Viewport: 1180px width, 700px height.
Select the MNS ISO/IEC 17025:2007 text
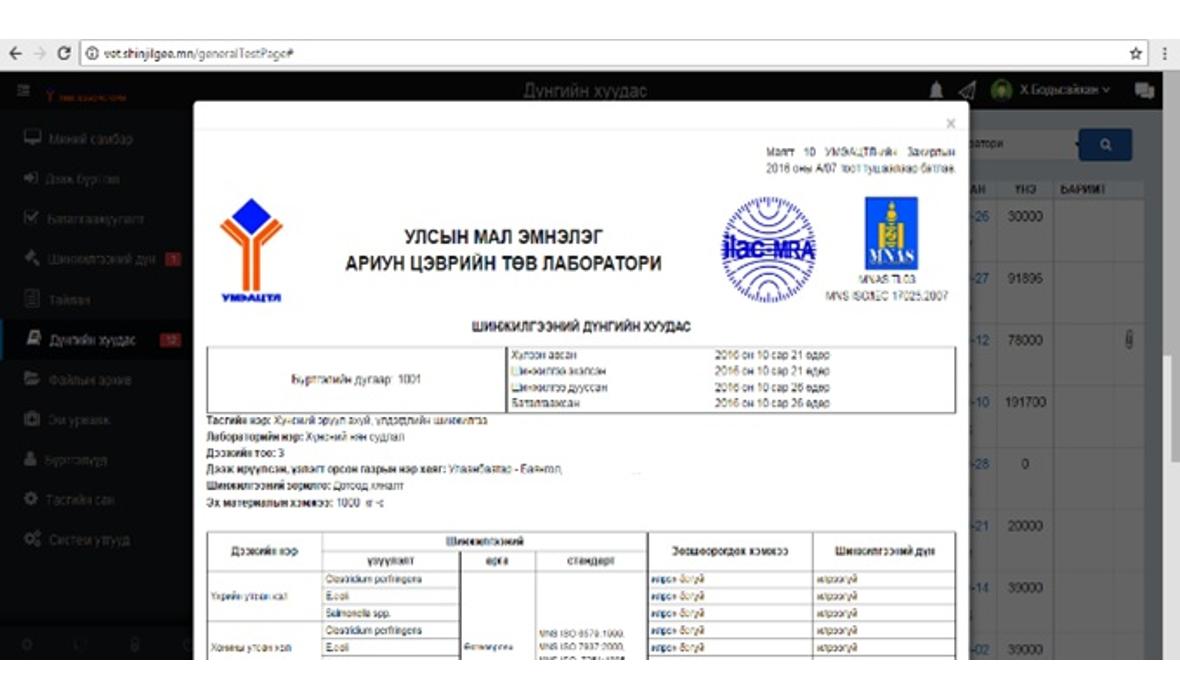click(887, 296)
